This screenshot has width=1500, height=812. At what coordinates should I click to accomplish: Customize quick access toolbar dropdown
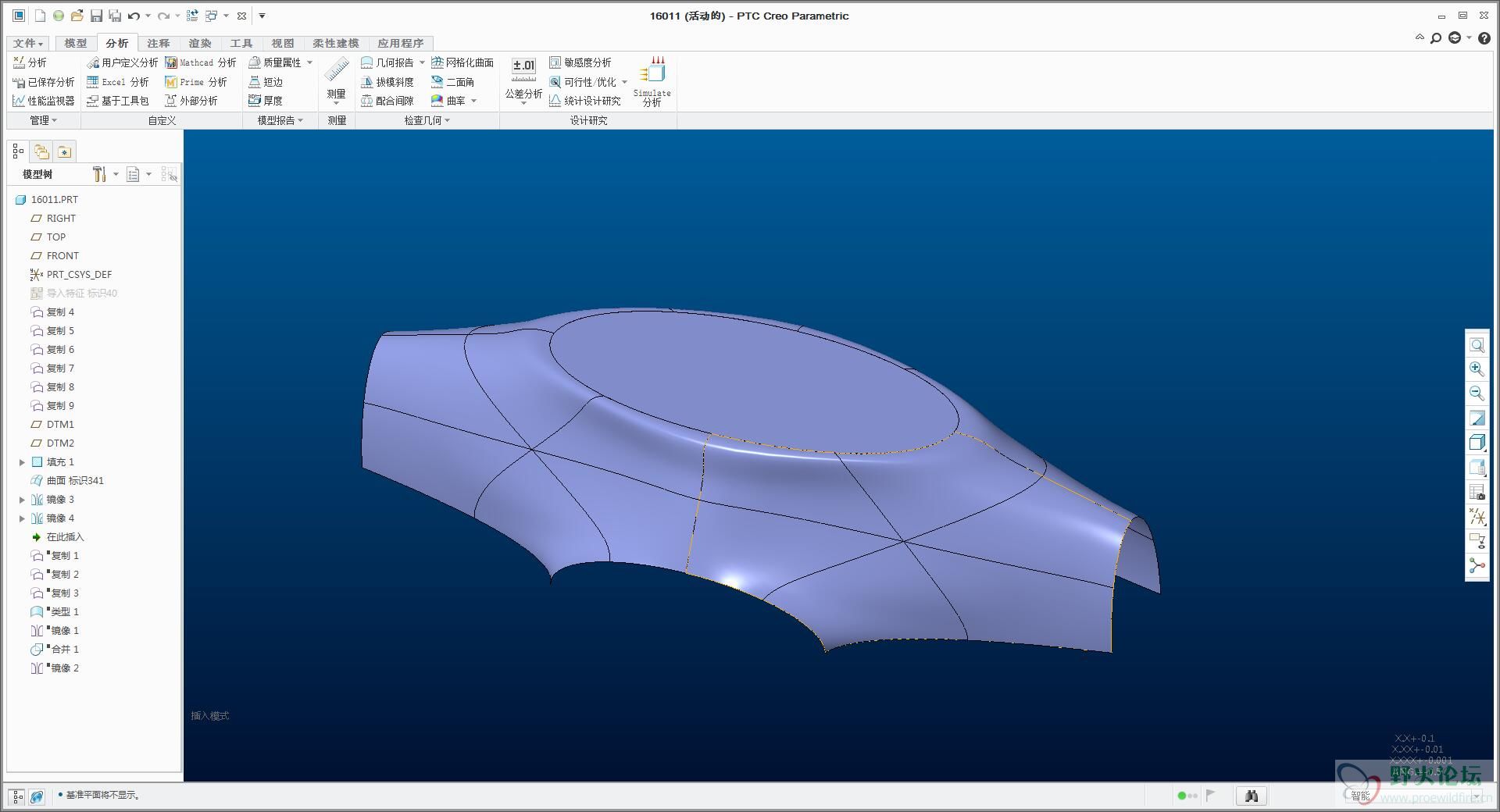pos(262,16)
